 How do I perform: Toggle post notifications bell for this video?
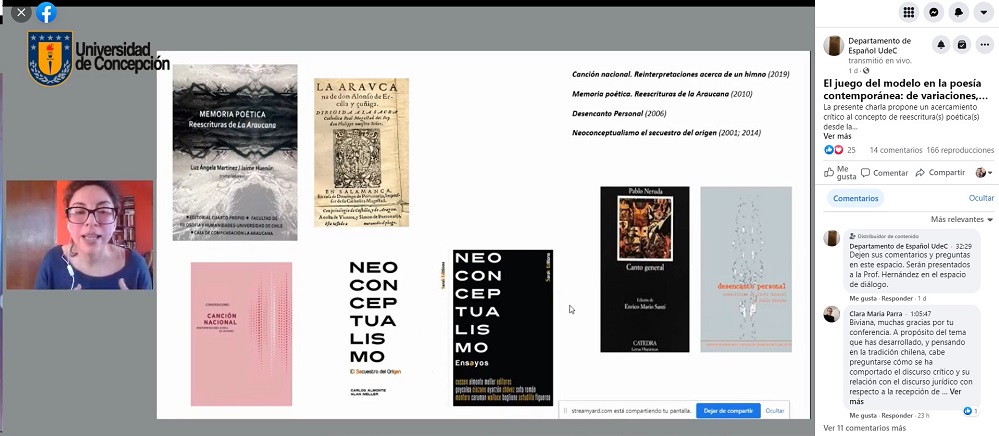tap(941, 45)
